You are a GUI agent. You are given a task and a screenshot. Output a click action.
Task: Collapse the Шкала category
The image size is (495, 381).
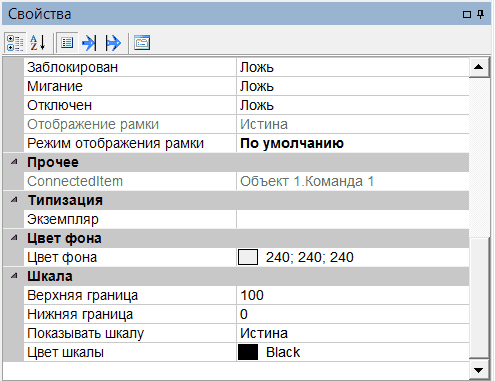14,276
